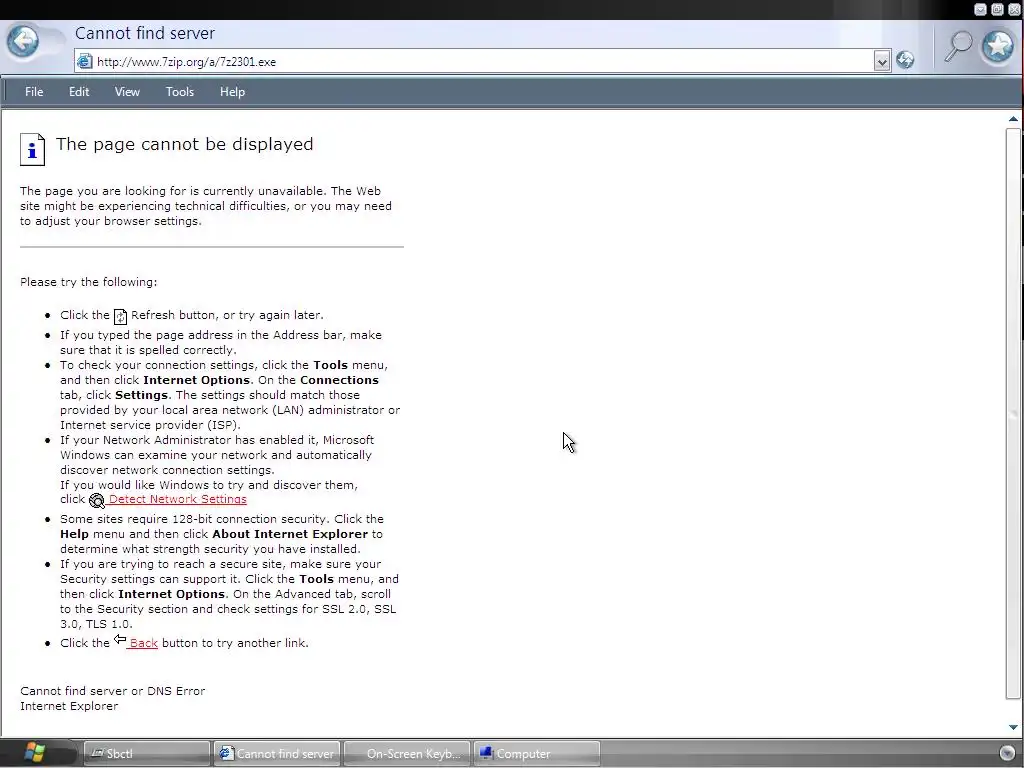Click the URL address field

(x=483, y=61)
